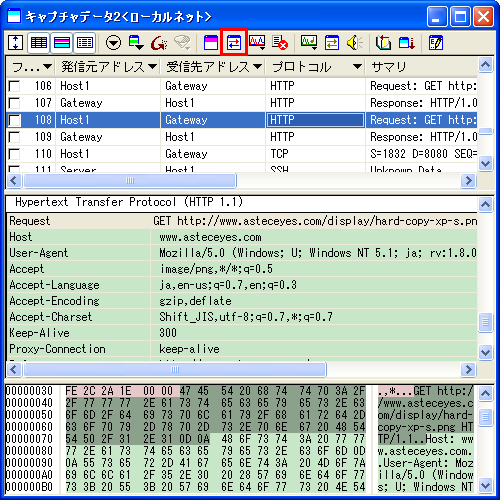Open the red waveform graph icon
Image resolution: width=500 pixels, height=500 pixels.
(257, 43)
